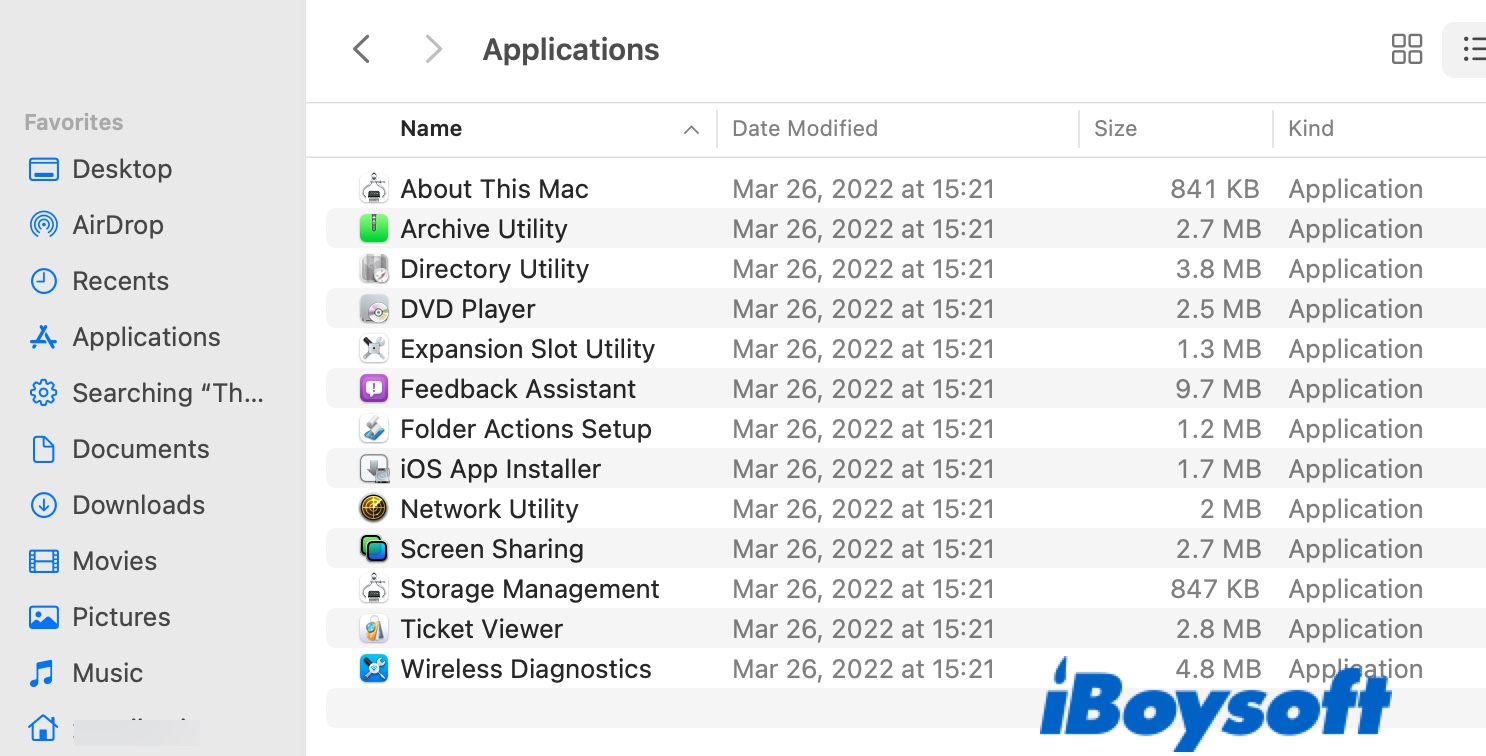
Task: Switch to list view mode
Action: tap(1472, 49)
